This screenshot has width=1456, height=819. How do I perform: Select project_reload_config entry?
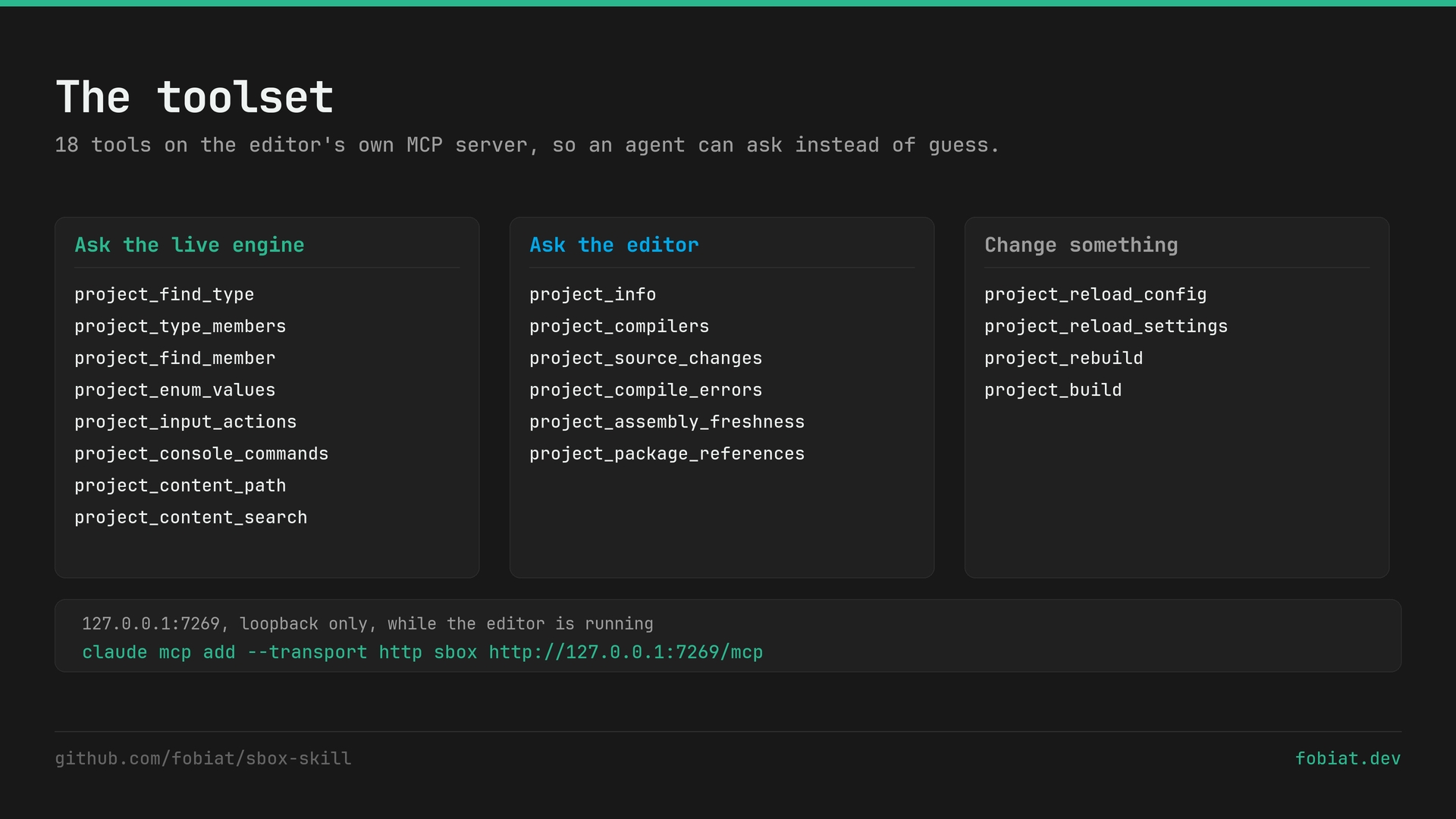point(1096,294)
